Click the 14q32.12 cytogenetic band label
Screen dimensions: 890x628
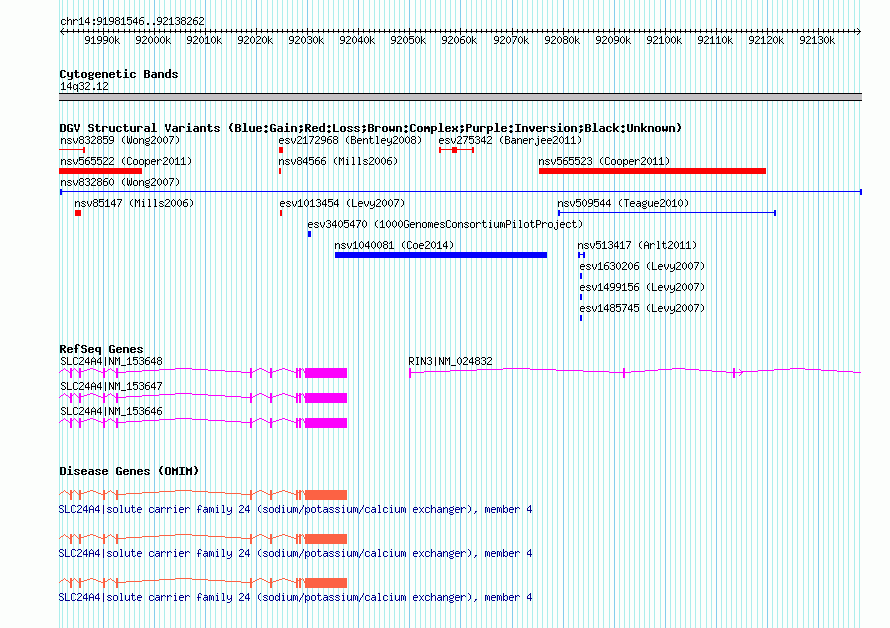84,86
